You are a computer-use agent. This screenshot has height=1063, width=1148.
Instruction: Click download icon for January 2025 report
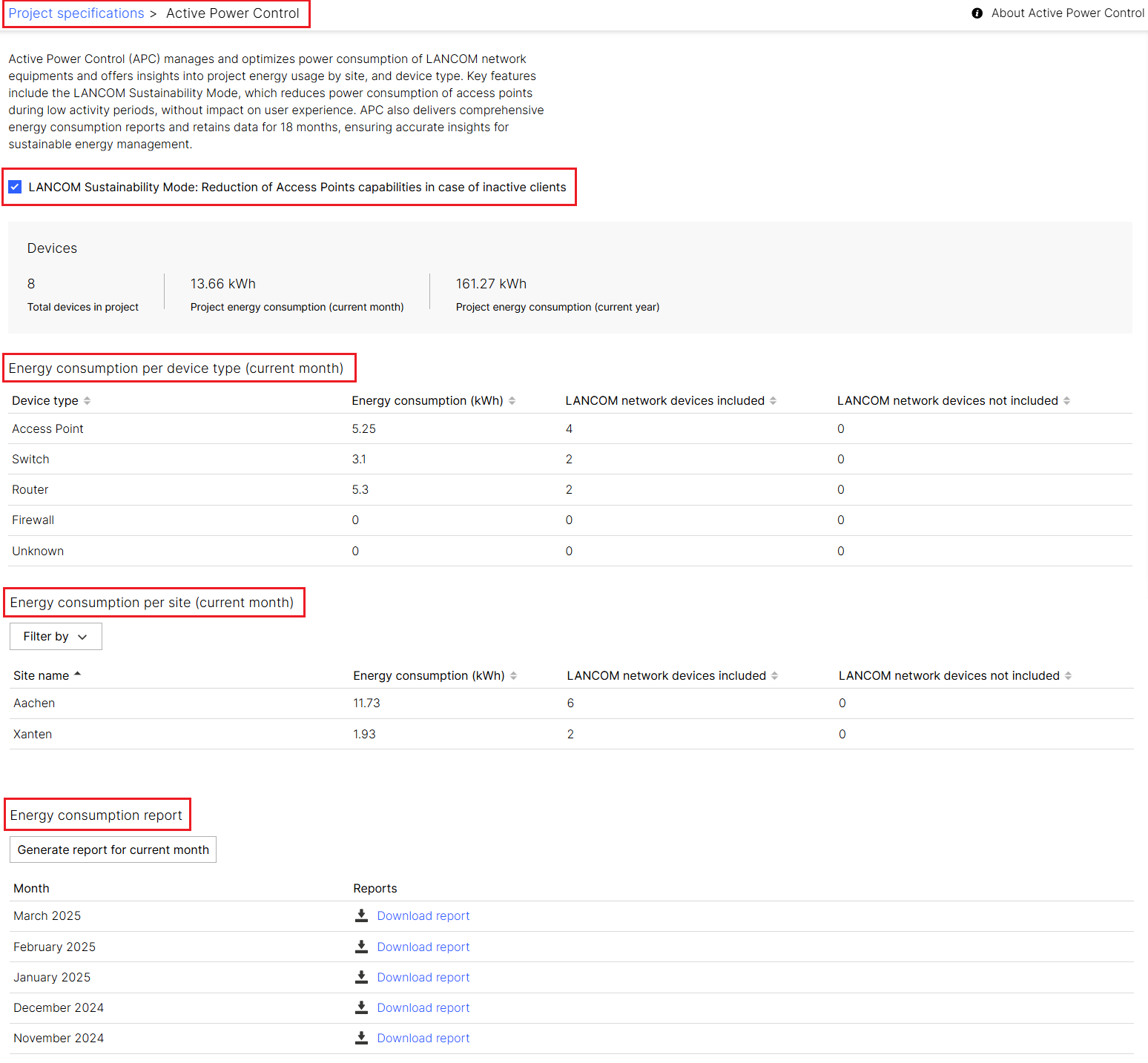[361, 977]
